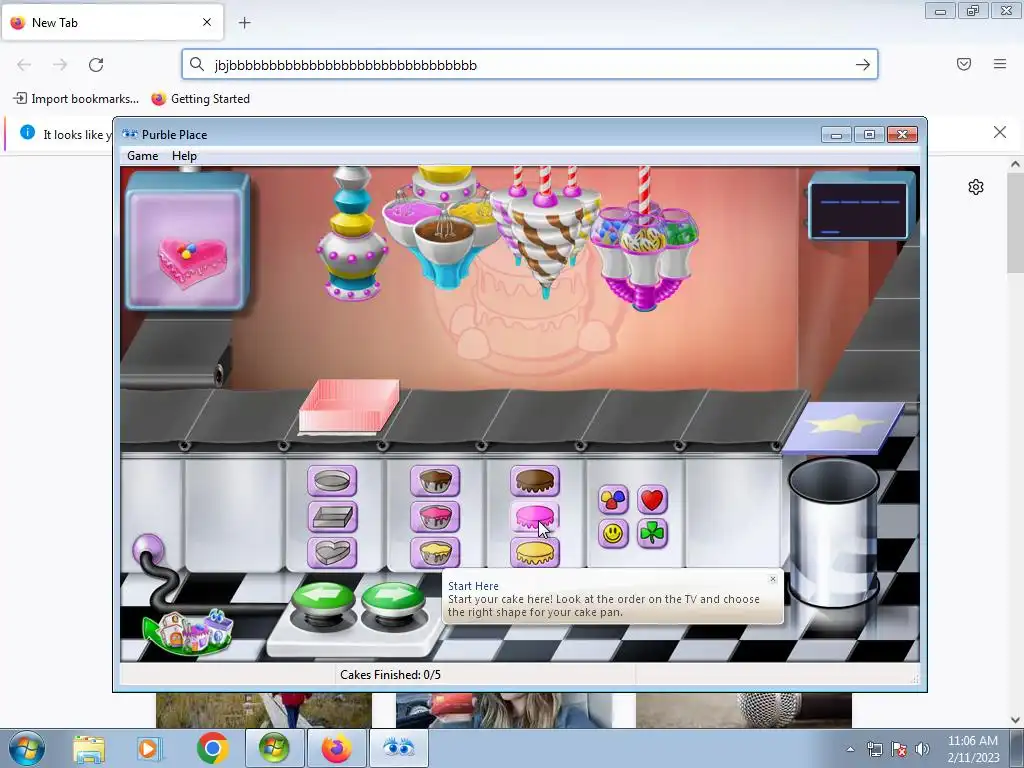Click the scoreboard display screen
This screenshot has height=768, width=1024.
[x=859, y=210]
